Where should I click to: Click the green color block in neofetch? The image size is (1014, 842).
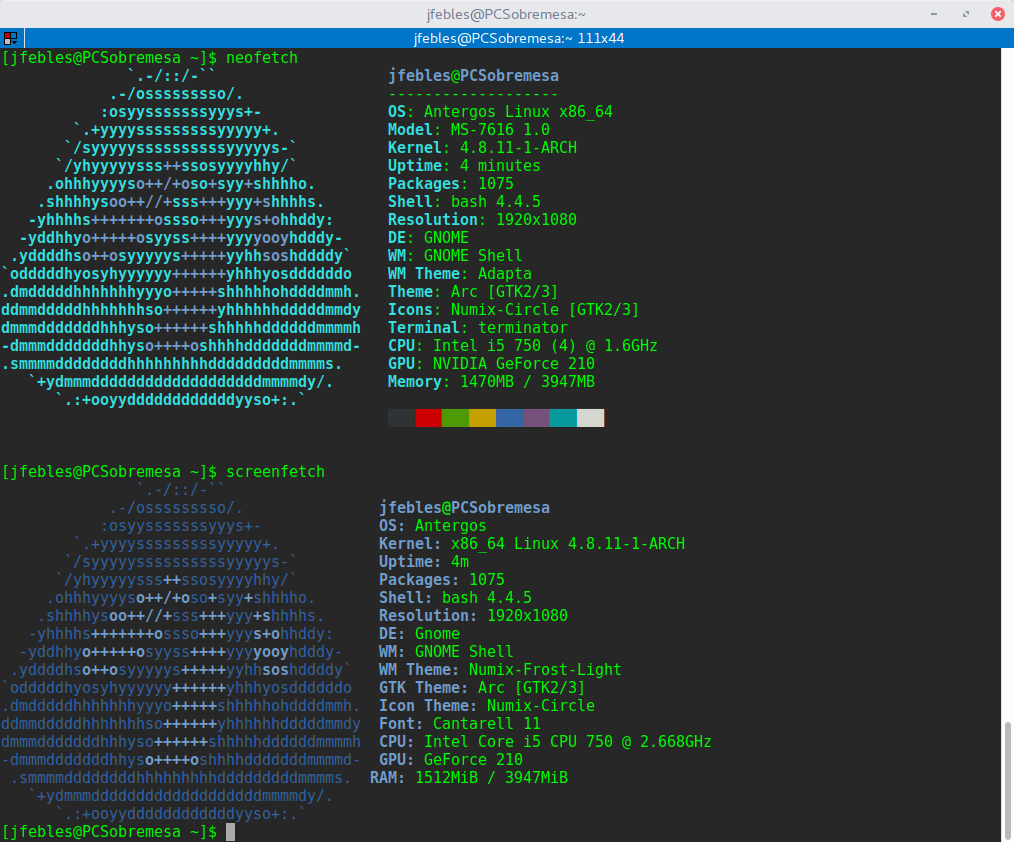[x=455, y=418]
